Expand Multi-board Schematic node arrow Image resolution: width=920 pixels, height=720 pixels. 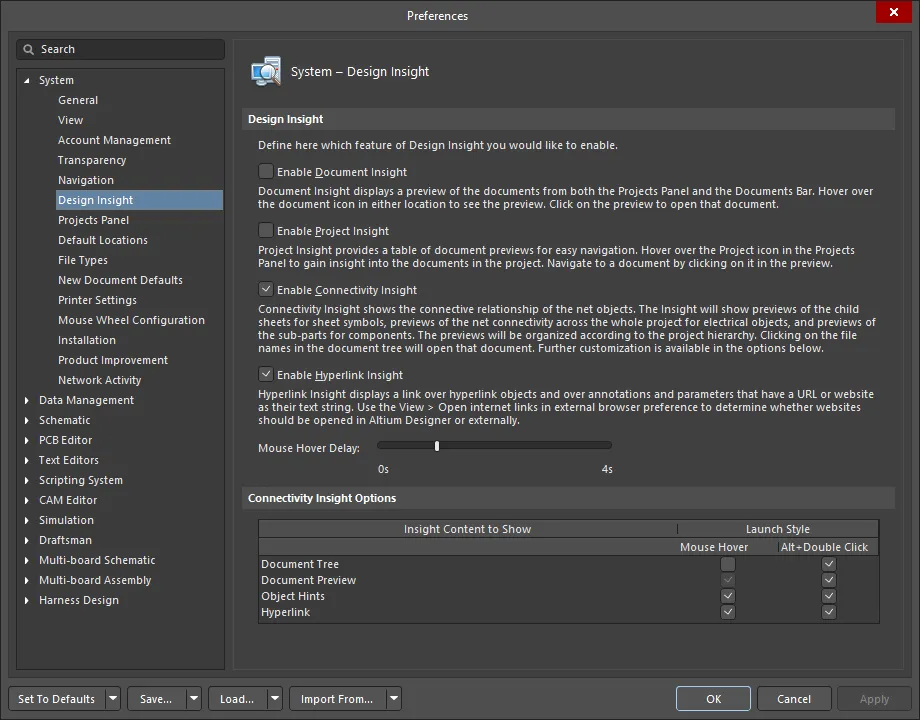coord(26,560)
